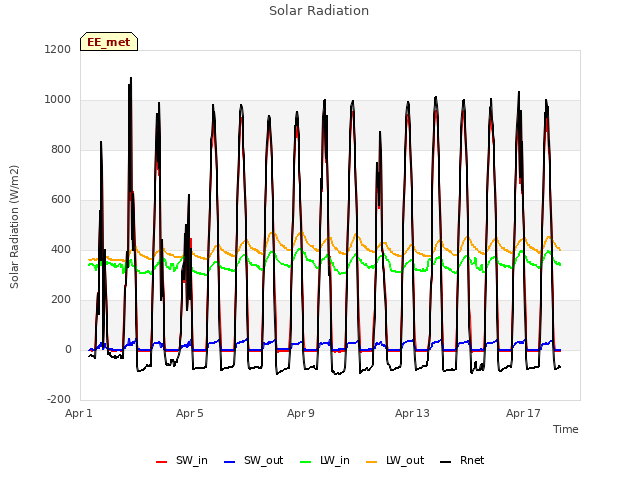Viewport: 640px width, 480px height.
Task: Click the Apr 17 axis tick label
Action: pos(523,413)
